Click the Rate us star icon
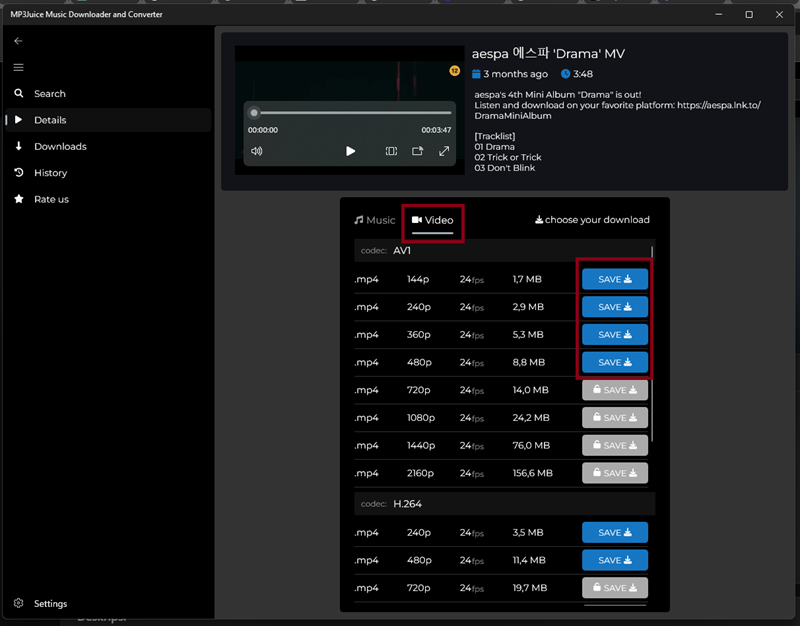 [19, 199]
